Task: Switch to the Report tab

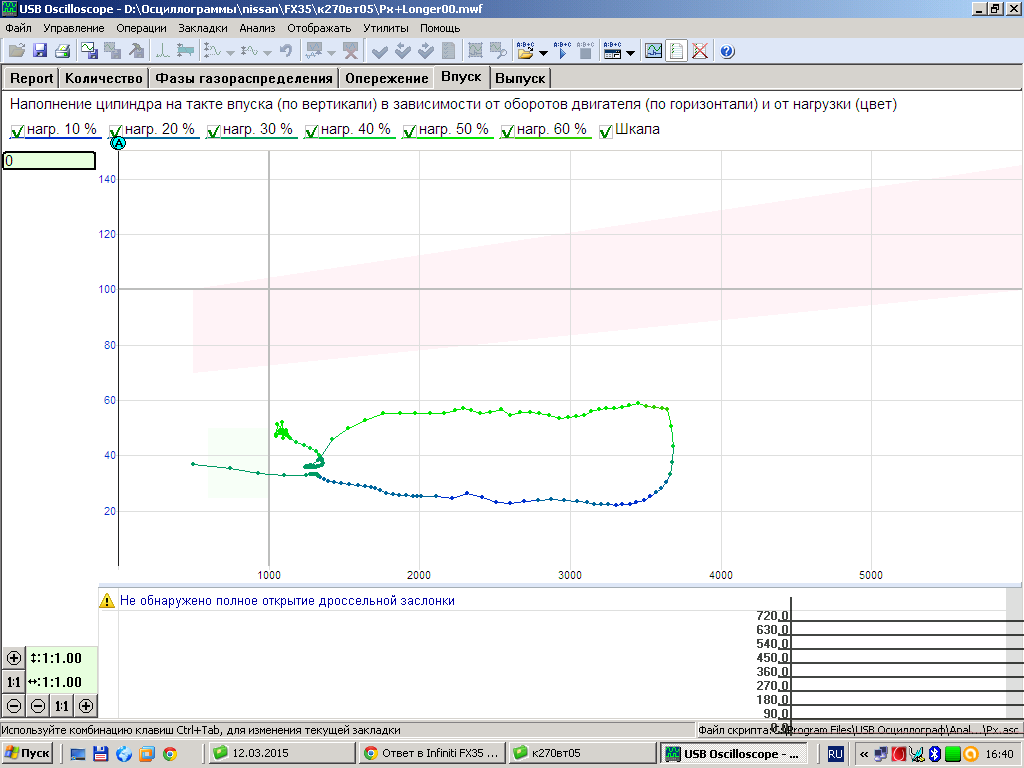Action: 31,78
